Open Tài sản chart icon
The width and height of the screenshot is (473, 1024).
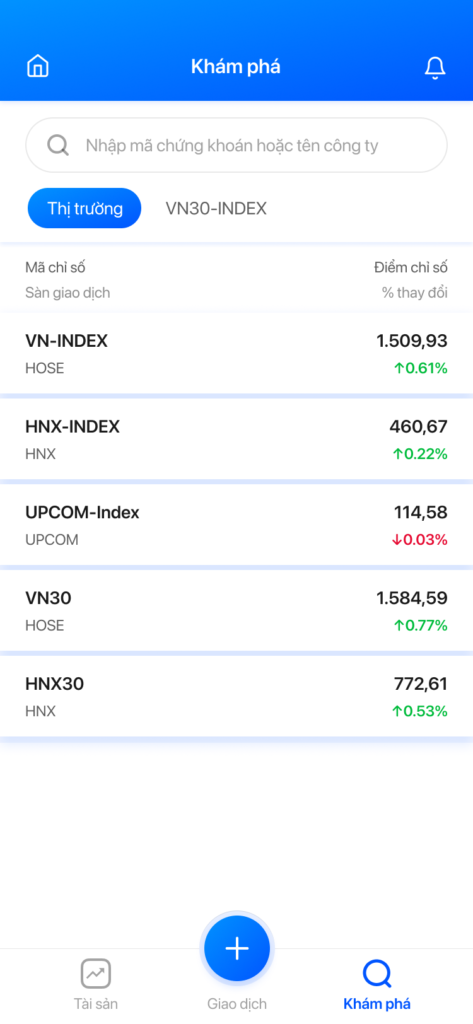96,974
